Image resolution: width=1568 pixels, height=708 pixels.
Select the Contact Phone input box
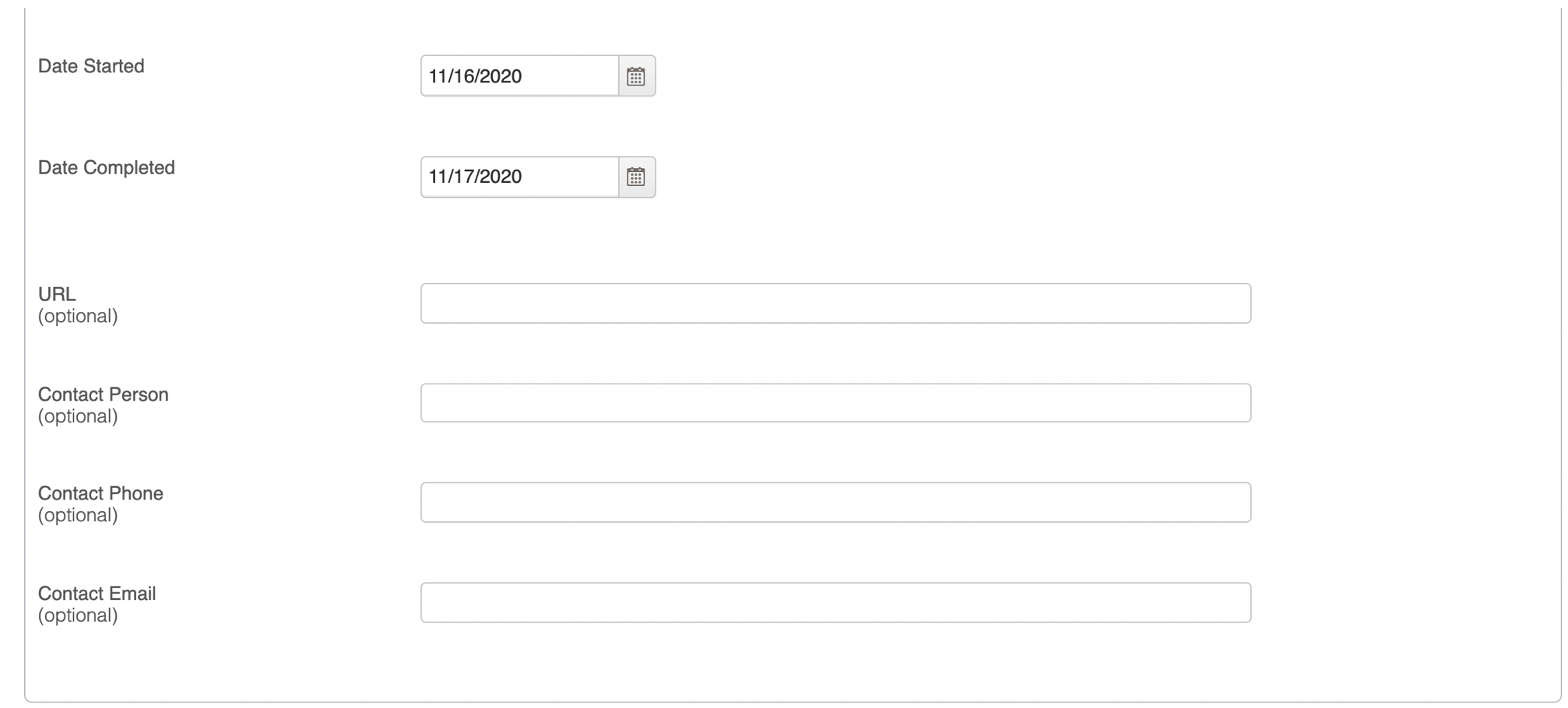click(835, 503)
